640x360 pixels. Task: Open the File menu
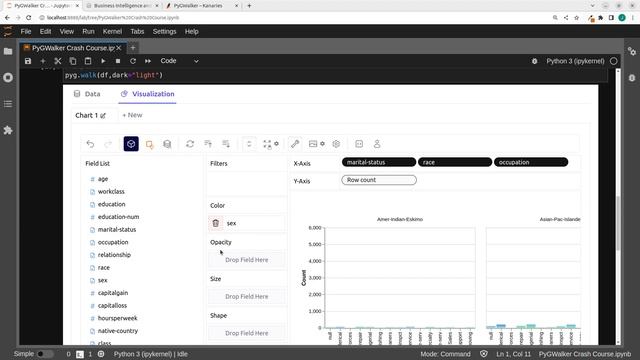click(x=26, y=31)
